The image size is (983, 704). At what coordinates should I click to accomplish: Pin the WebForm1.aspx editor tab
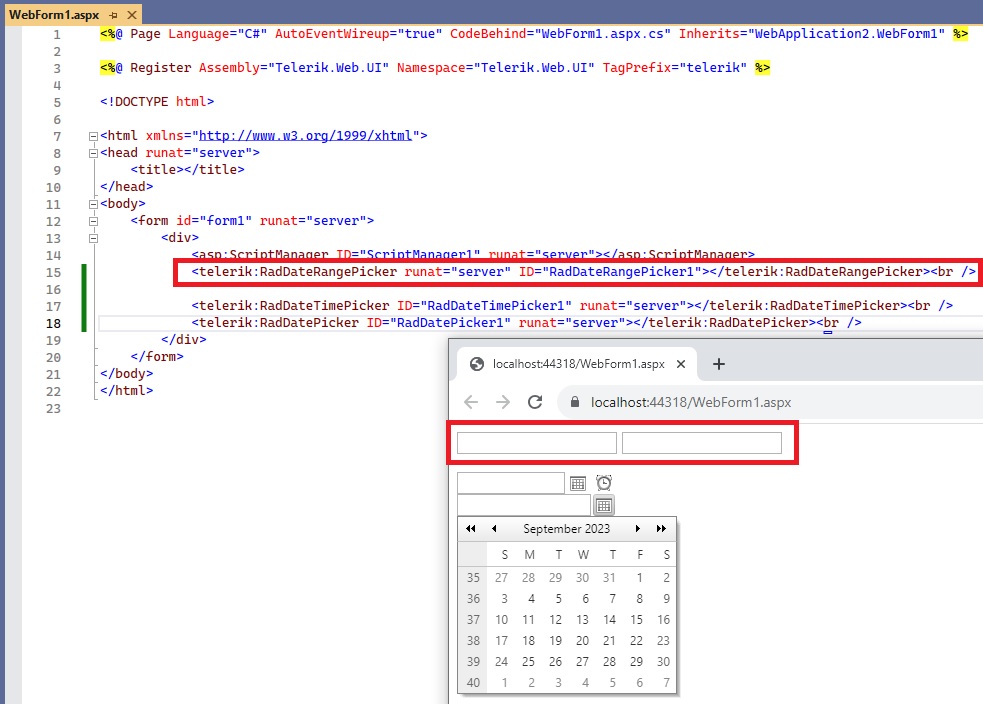tap(113, 16)
